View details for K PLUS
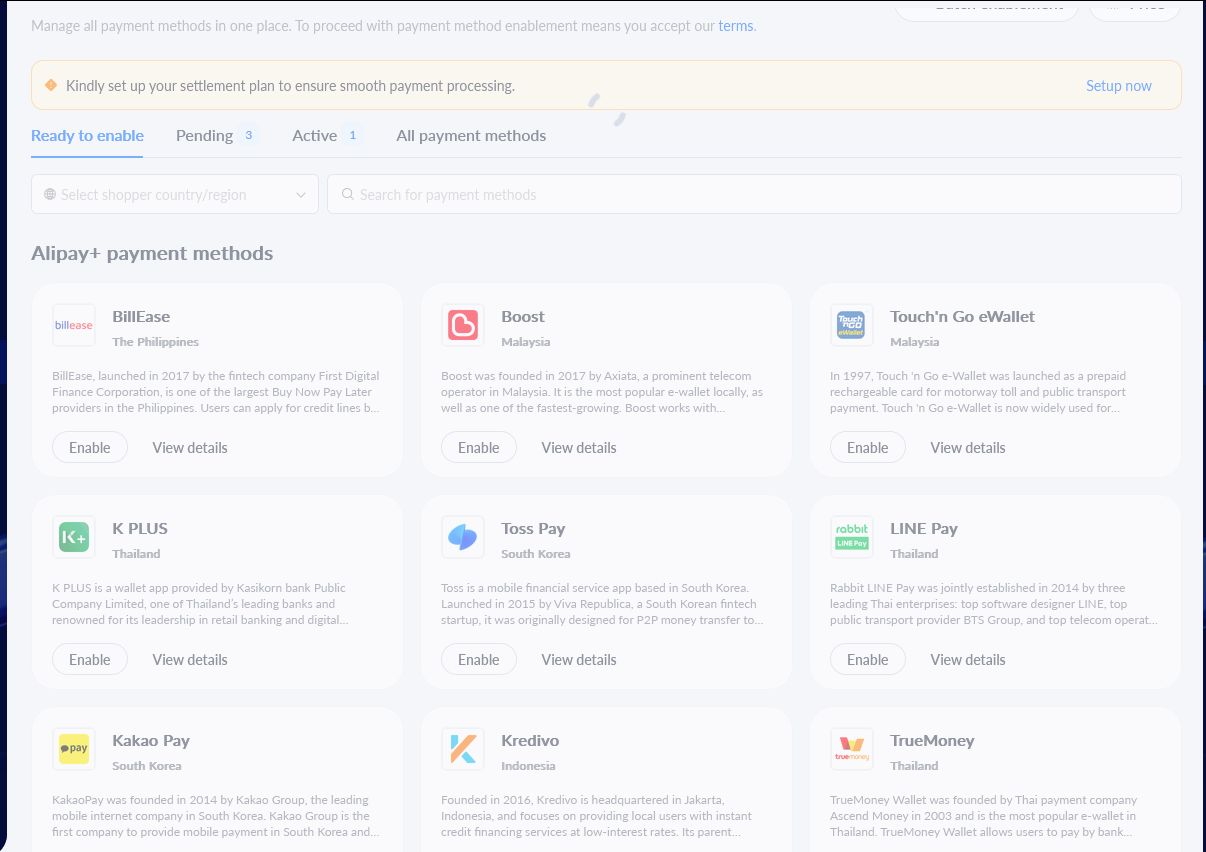This screenshot has height=852, width=1206. 190,660
